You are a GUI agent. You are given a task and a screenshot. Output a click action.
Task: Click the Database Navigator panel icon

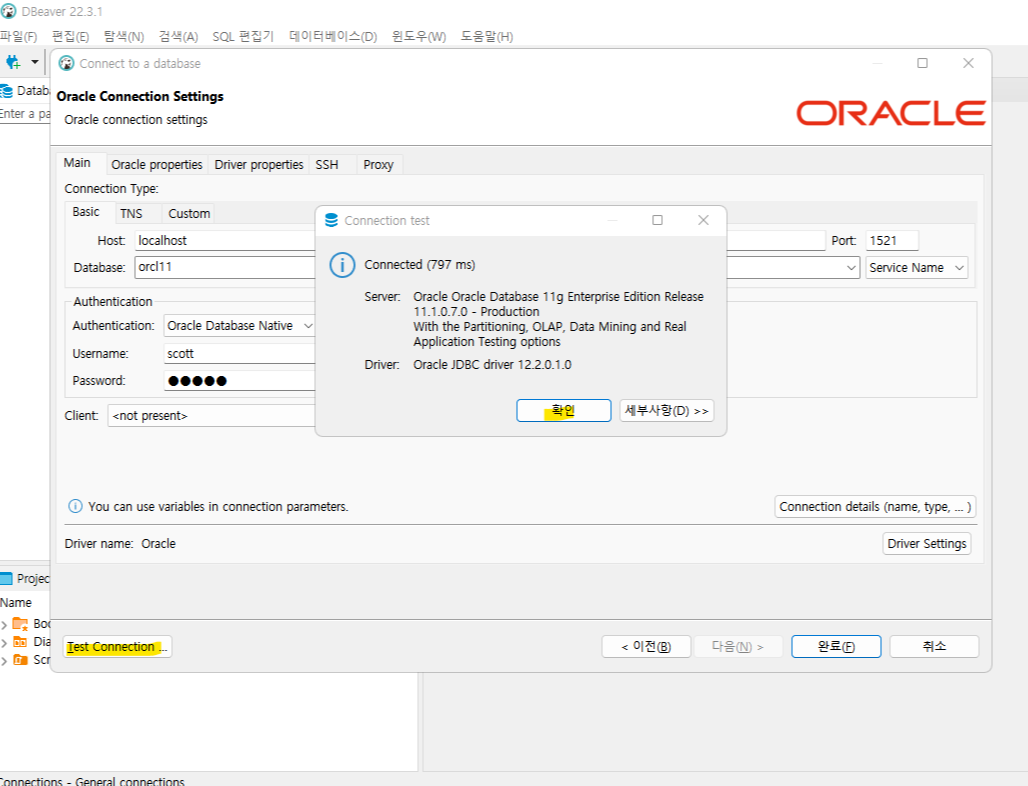click(x=7, y=90)
